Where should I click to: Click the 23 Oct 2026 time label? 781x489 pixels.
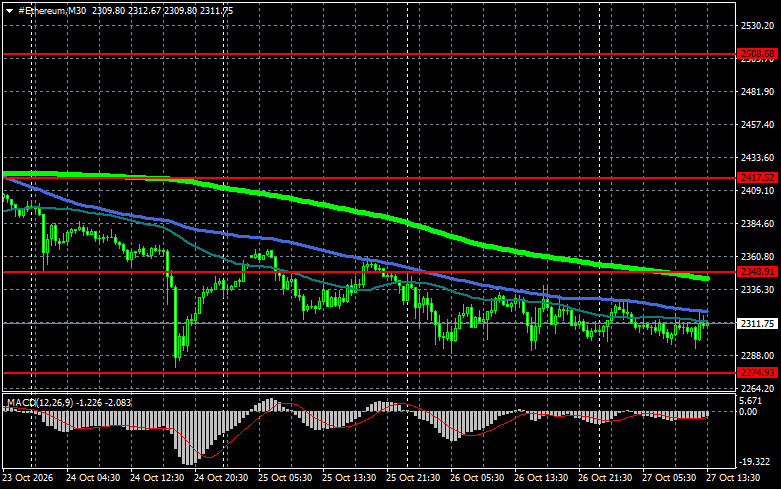28,478
